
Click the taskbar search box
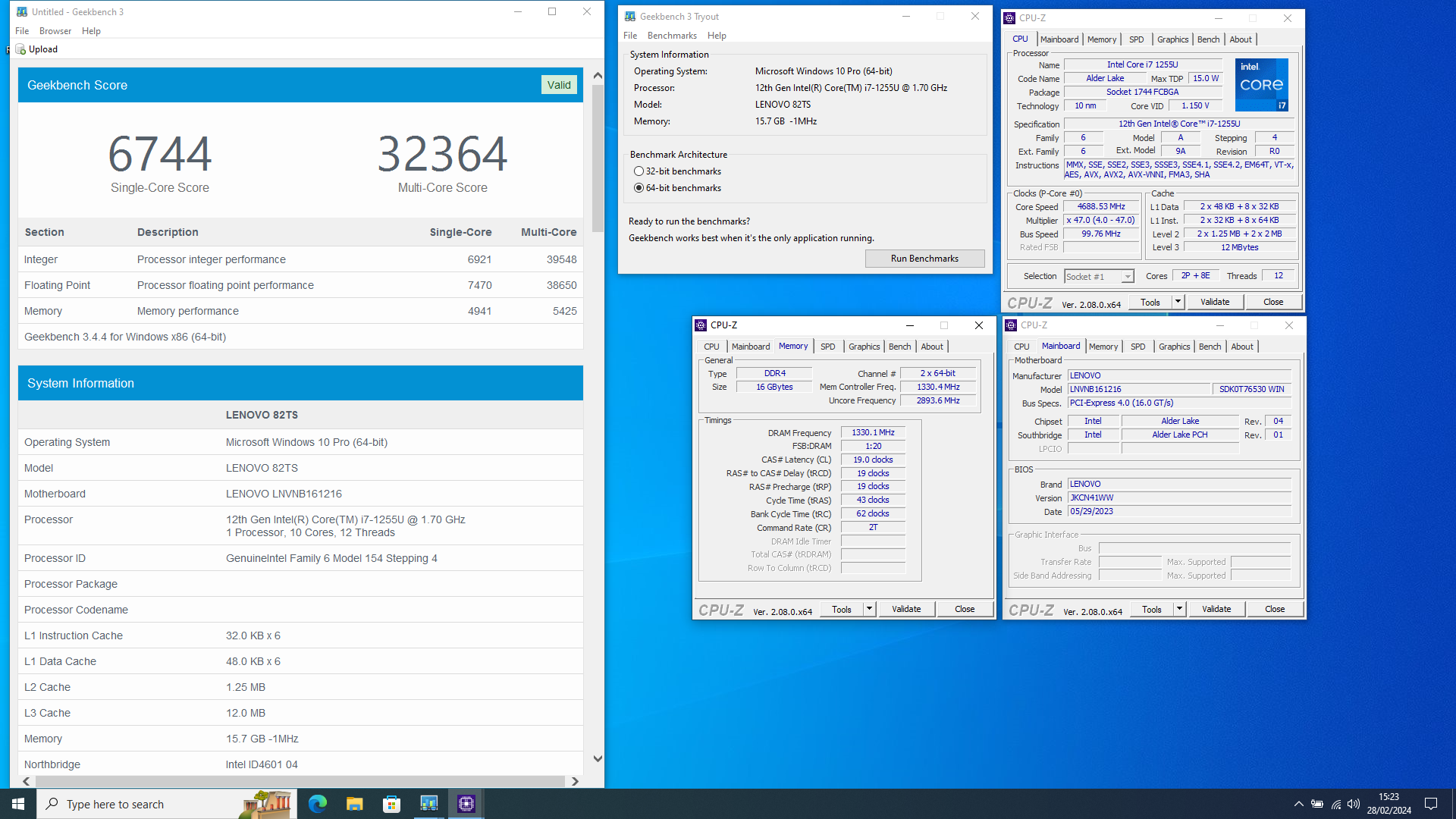pyautogui.click(x=167, y=804)
